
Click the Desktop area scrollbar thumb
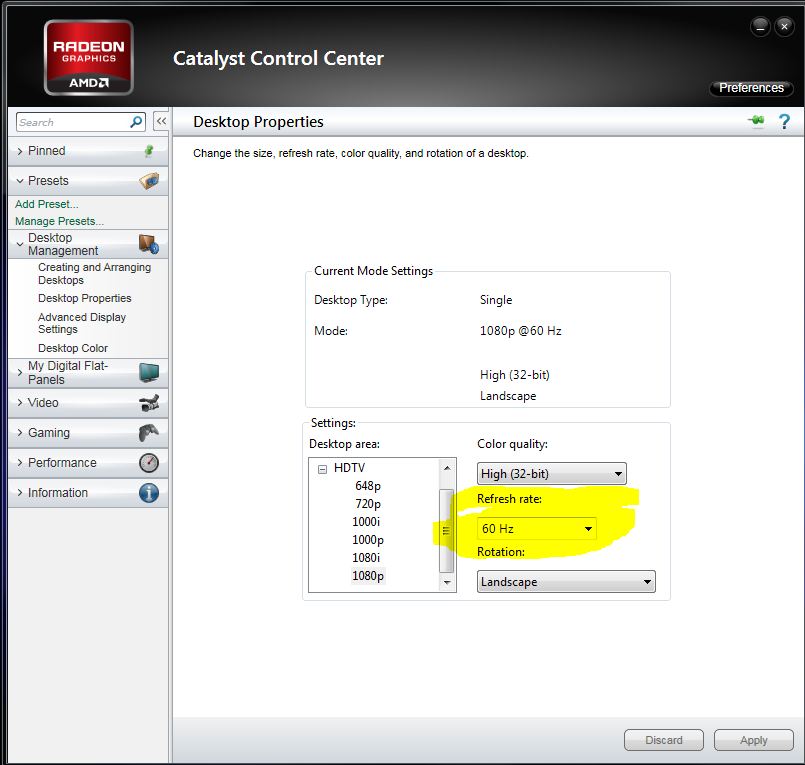point(446,530)
